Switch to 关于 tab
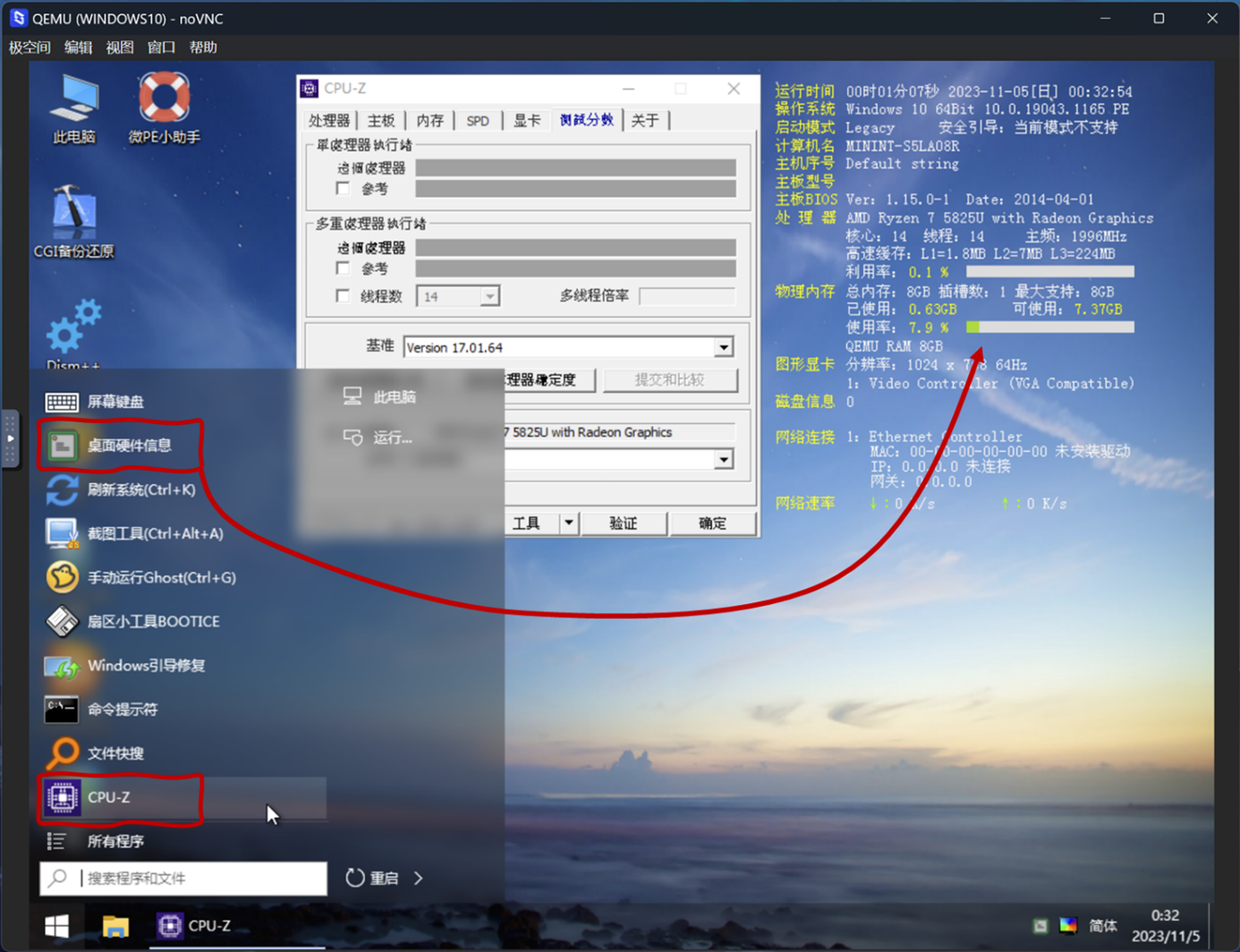 click(645, 121)
